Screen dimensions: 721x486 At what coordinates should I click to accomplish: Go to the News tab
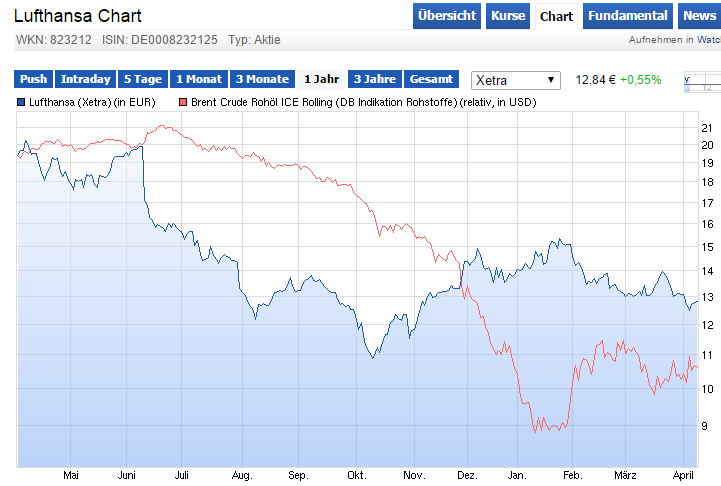[x=699, y=16]
